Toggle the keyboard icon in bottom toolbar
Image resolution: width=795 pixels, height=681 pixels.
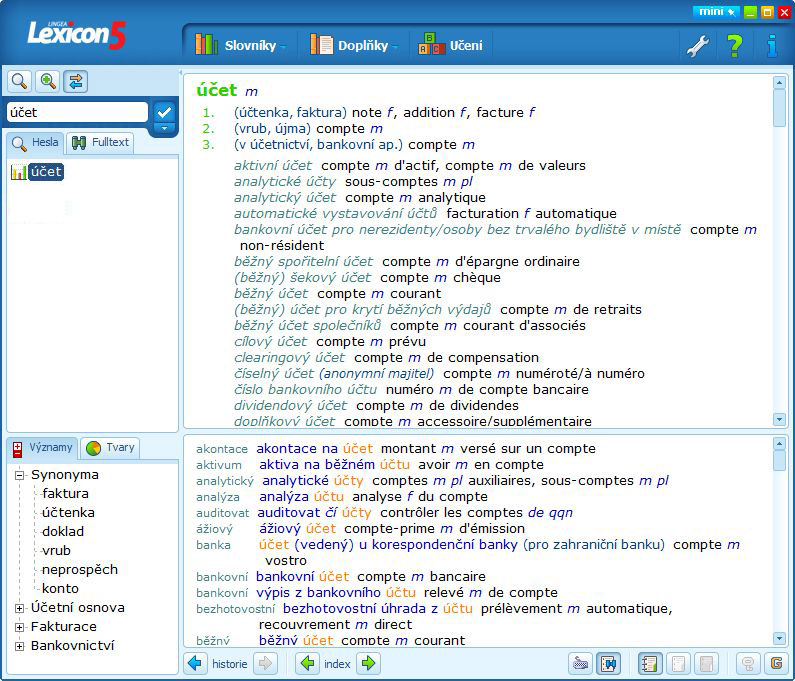tap(580, 663)
